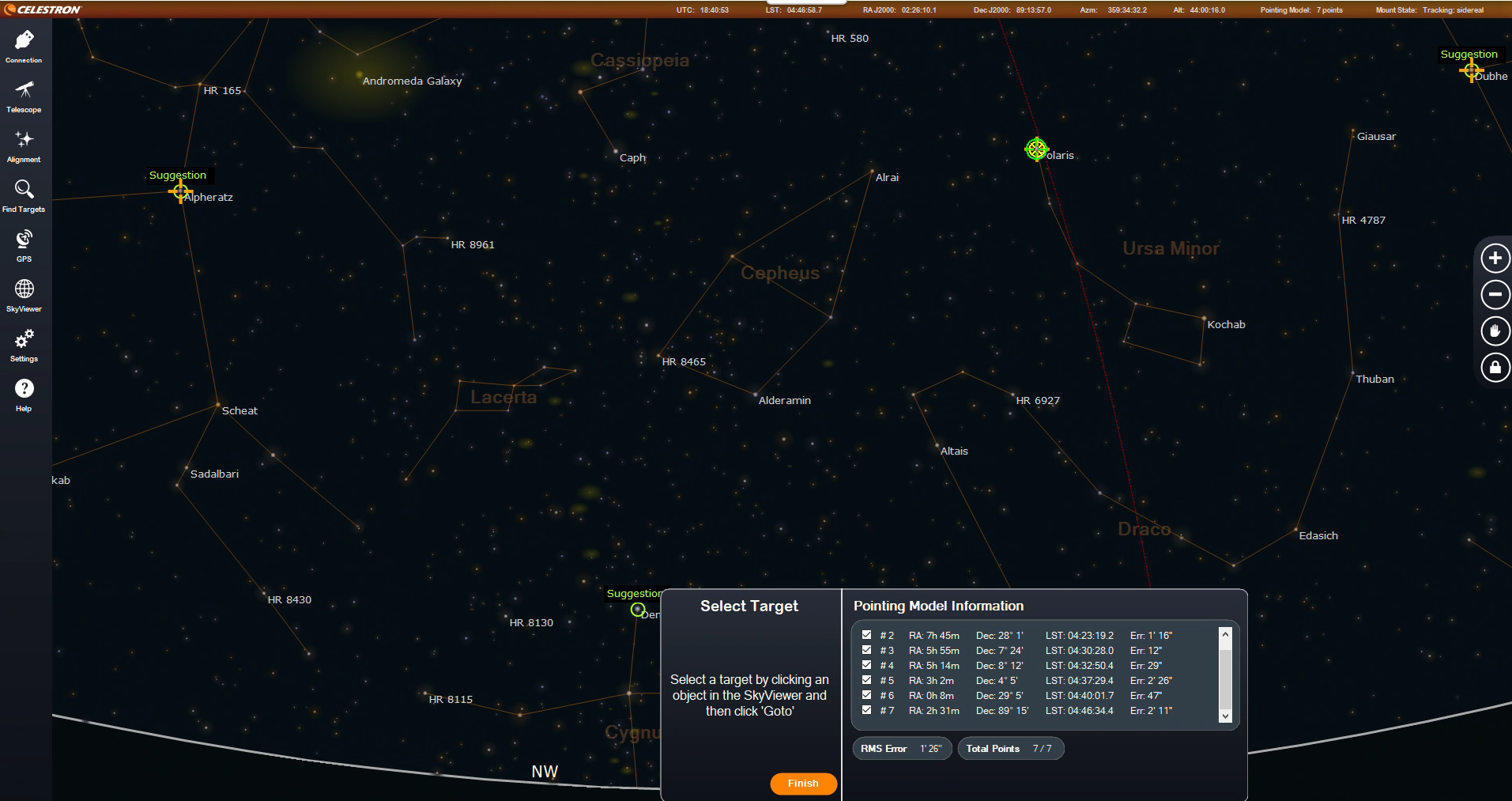Click the Pointing Model points status
This screenshot has height=801, width=1512.
coord(1302,10)
